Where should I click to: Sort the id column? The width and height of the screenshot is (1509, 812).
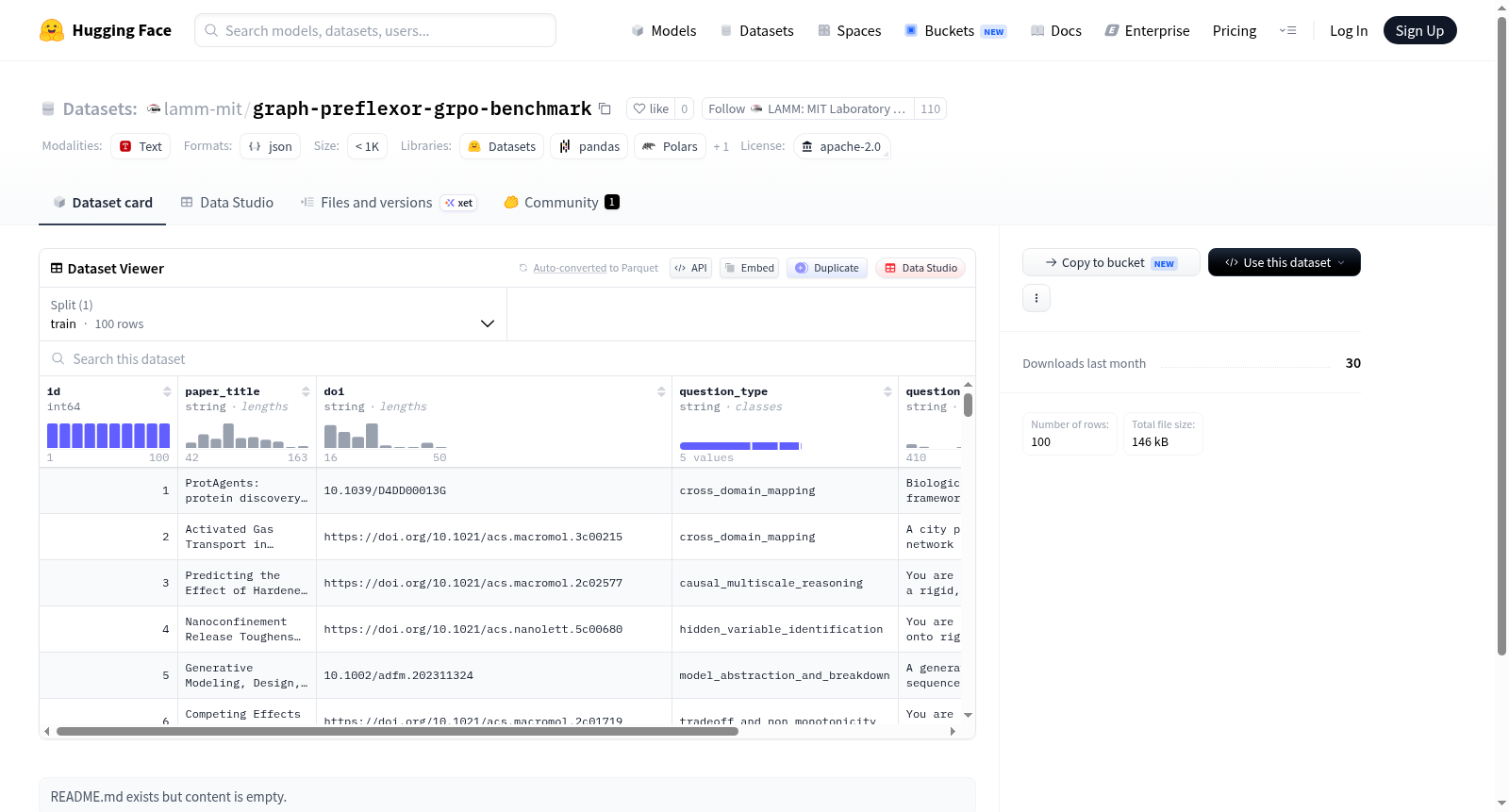(167, 391)
